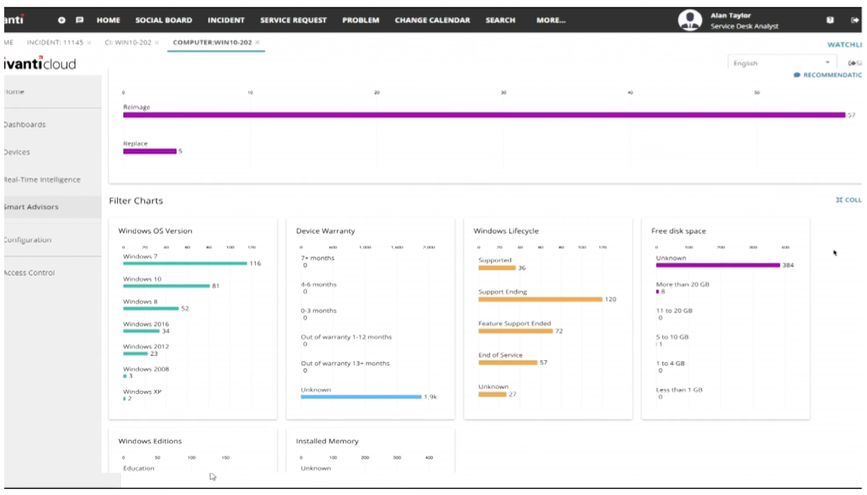Viewport: 867px width, 495px height.
Task: Open the Recommendations link
Action: (828, 75)
